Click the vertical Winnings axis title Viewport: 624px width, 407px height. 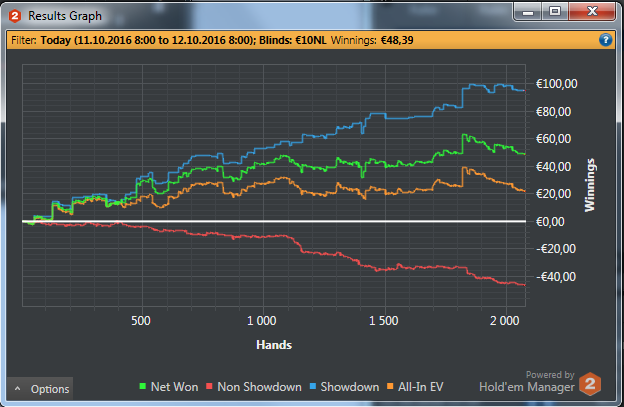(590, 185)
